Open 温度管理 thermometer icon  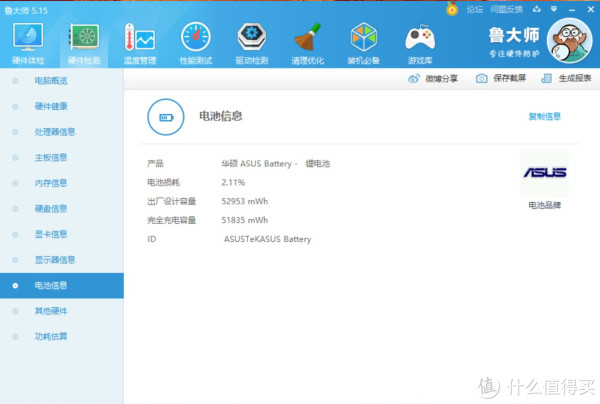coord(140,37)
